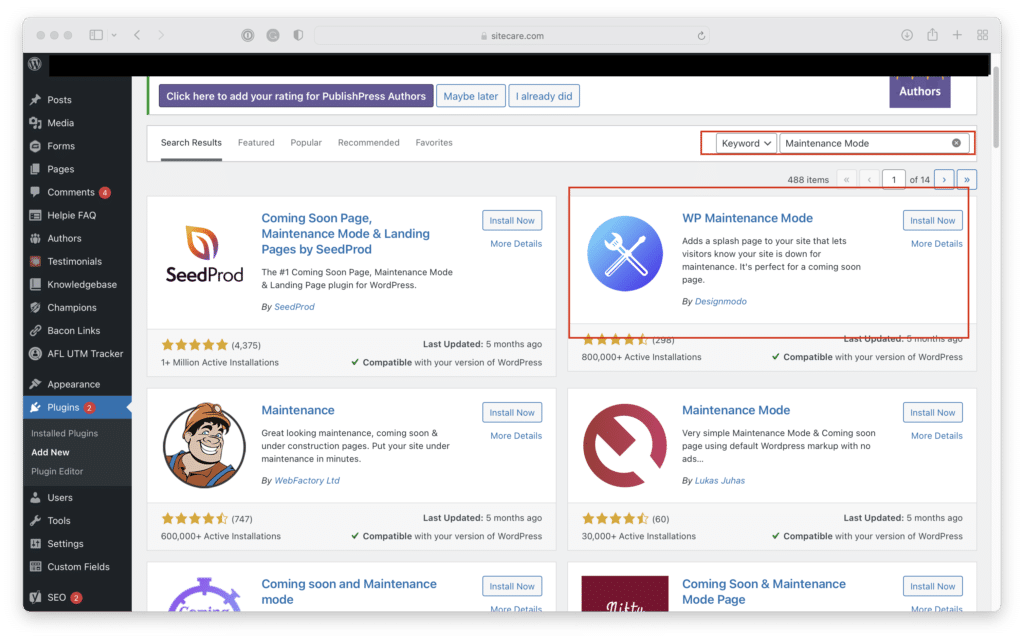This screenshot has width=1024, height=640.
Task: Click the Champions icon
Action: coord(35,307)
